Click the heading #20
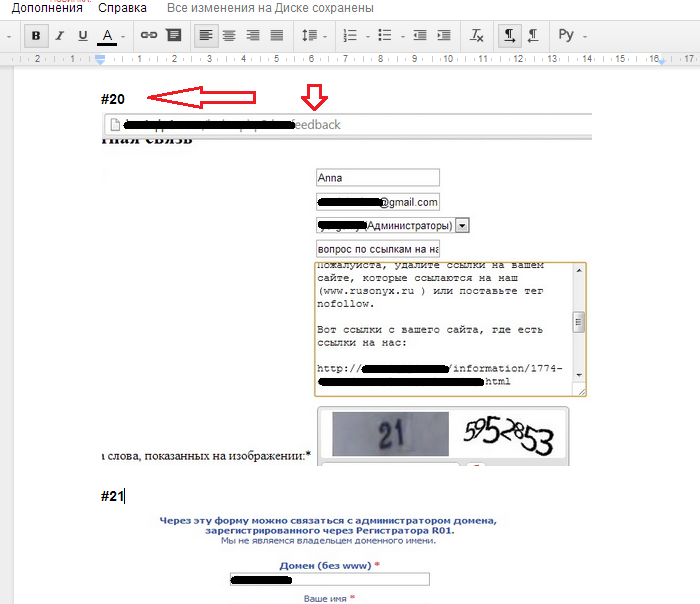 (112, 99)
